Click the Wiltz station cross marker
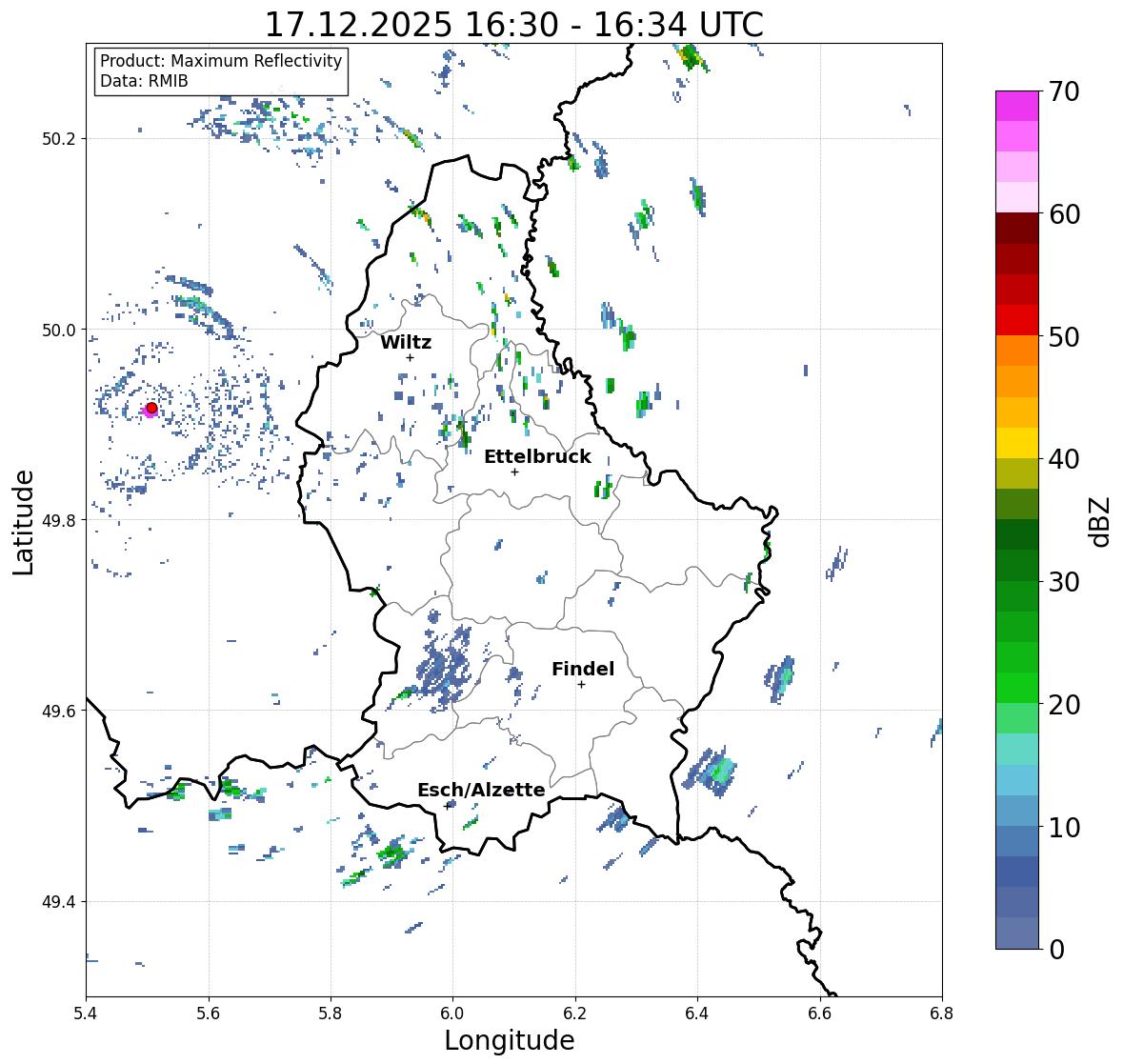 pyautogui.click(x=410, y=358)
